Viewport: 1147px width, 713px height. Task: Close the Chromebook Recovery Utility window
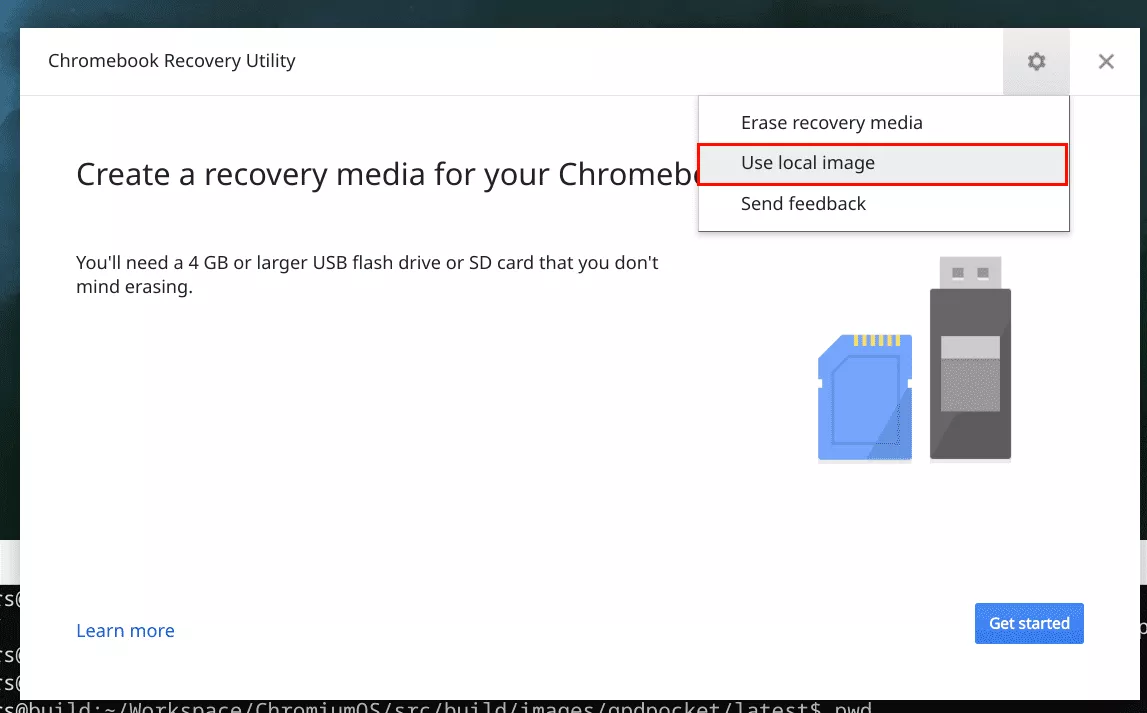click(x=1106, y=62)
